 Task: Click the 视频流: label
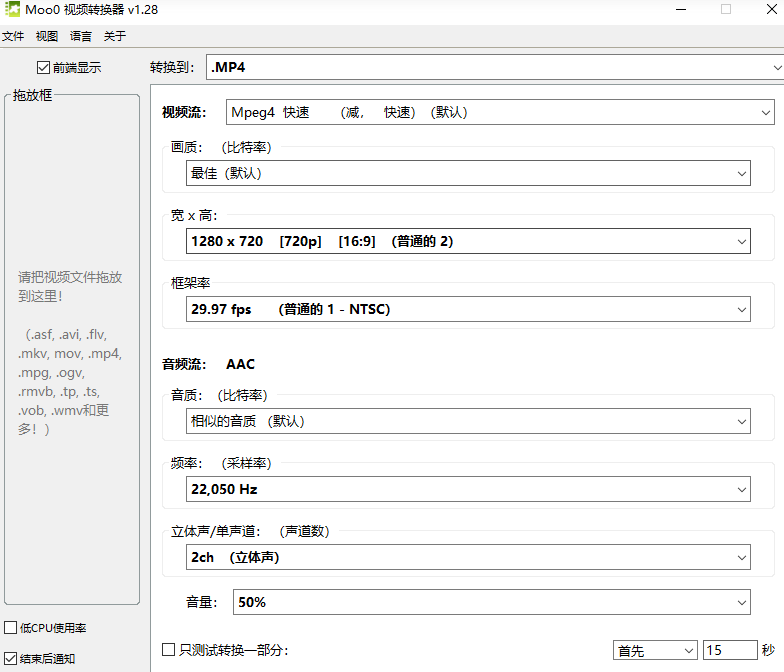pyautogui.click(x=184, y=112)
